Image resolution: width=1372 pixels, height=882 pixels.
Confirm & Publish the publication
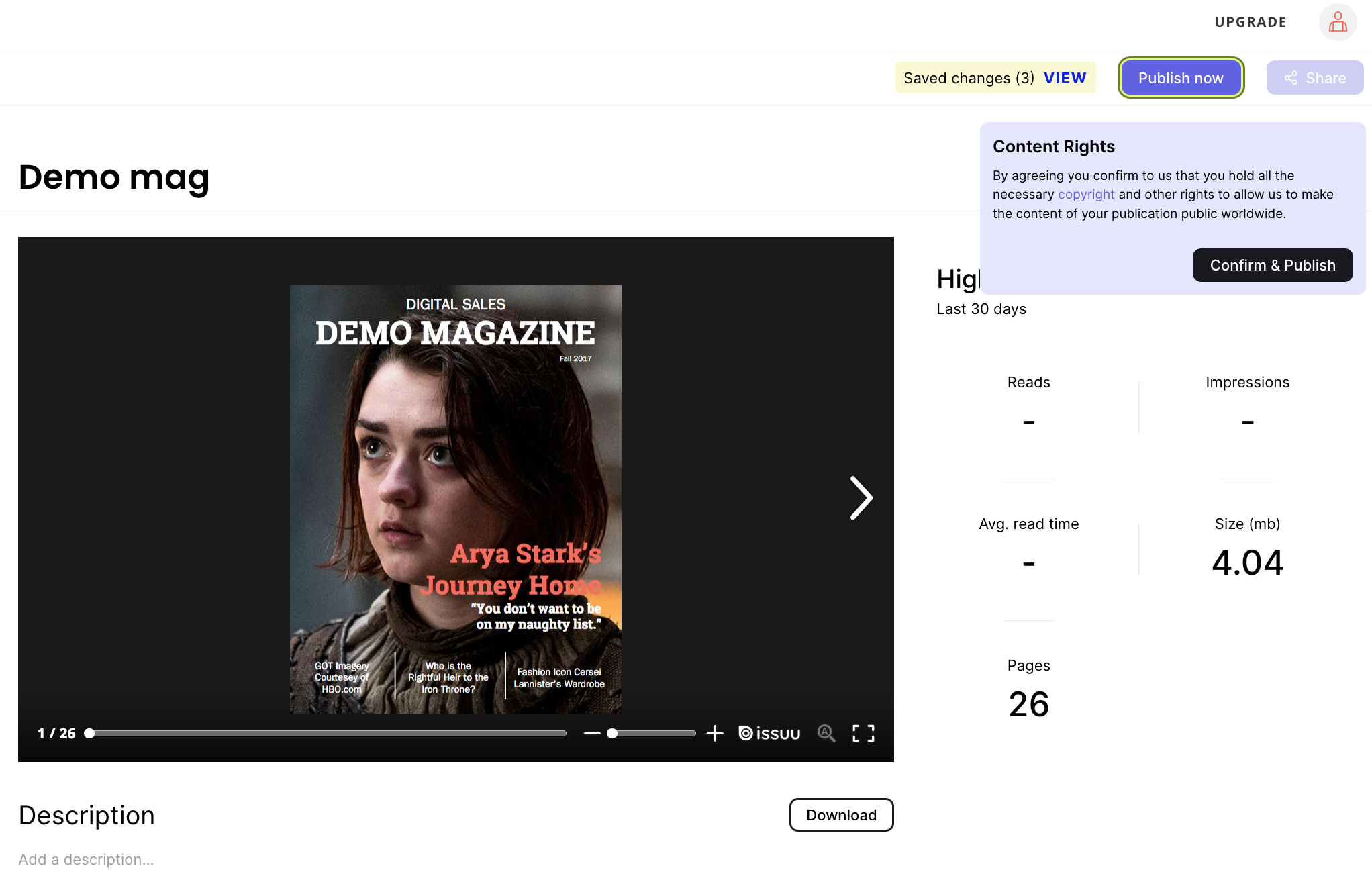[x=1273, y=265]
